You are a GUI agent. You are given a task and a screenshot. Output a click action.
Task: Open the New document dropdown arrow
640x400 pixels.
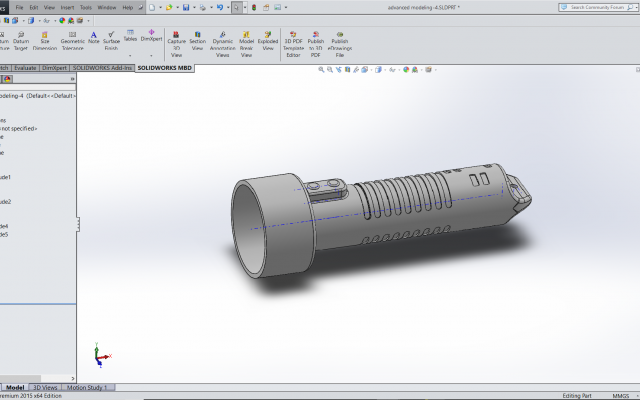pyautogui.click(x=160, y=7)
